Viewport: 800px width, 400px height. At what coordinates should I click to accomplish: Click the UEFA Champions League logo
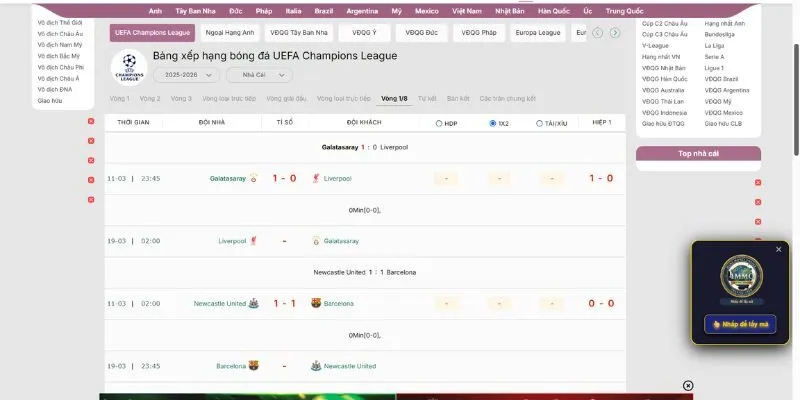[x=129, y=67]
